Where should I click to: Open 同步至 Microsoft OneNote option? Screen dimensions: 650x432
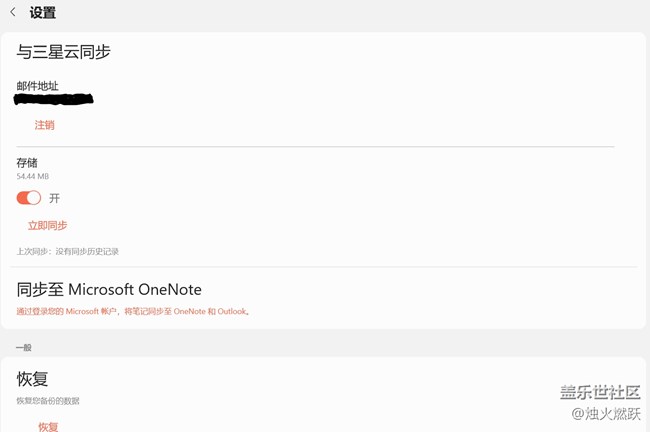click(x=109, y=289)
